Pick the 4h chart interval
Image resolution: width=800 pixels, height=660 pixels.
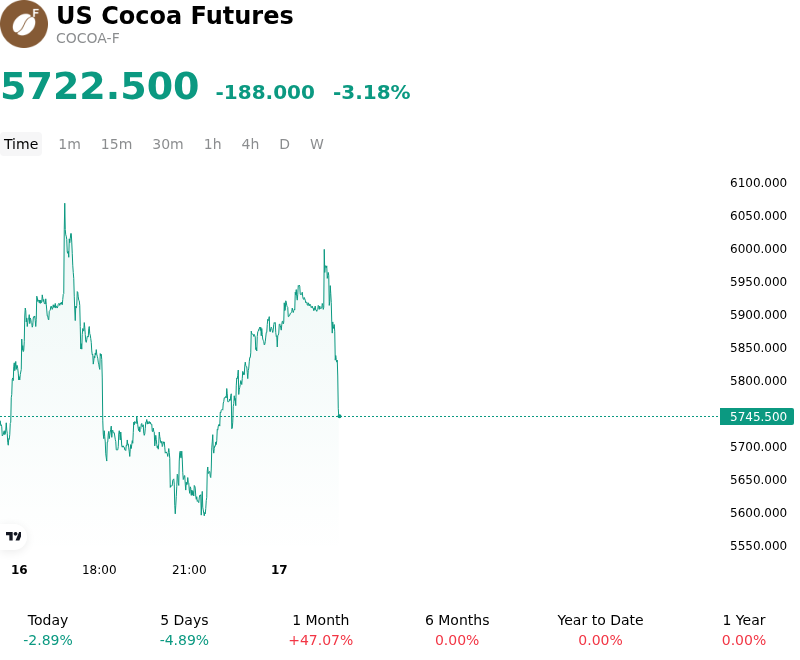pyautogui.click(x=250, y=144)
